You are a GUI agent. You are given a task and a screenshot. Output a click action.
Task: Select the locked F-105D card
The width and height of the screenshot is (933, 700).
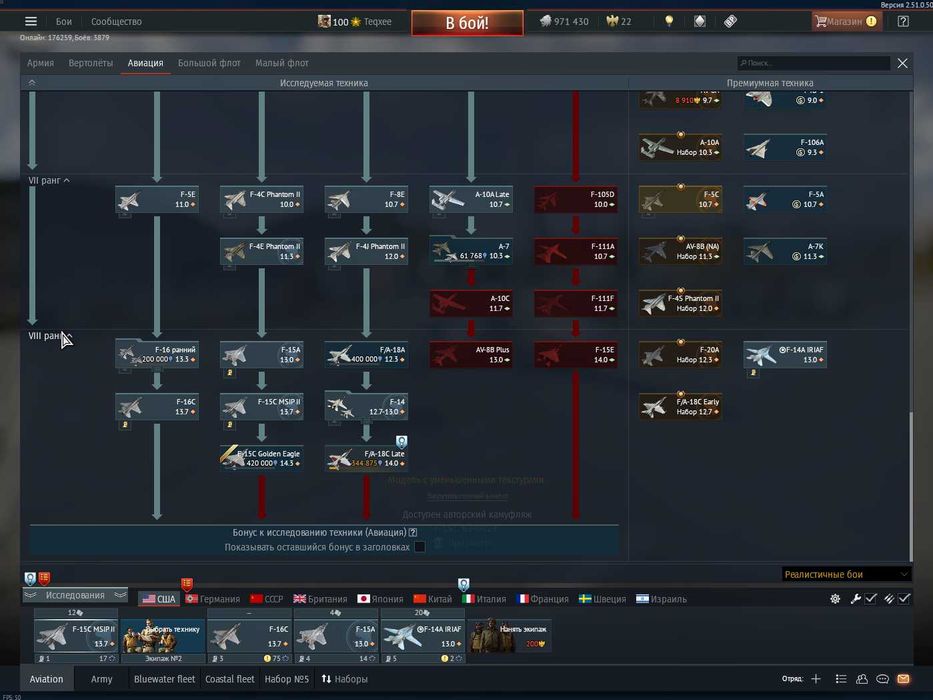click(575, 199)
